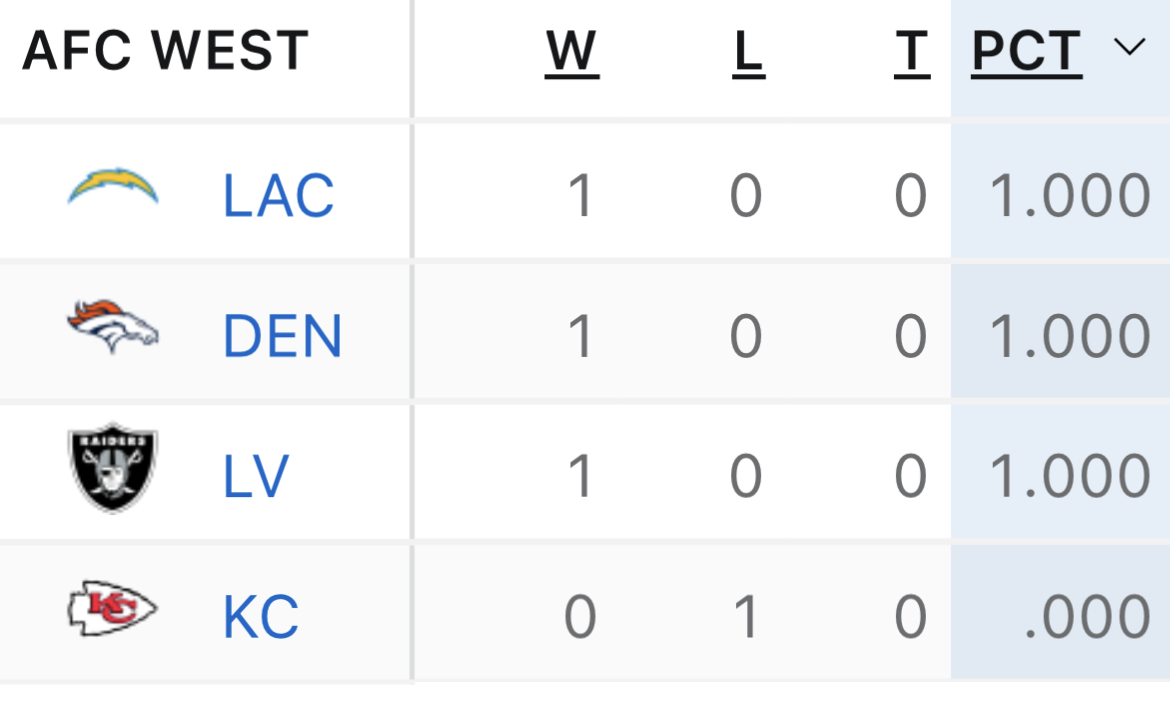Click LV's 1.000 percentage cell
The width and height of the screenshot is (1170, 704).
[1070, 476]
